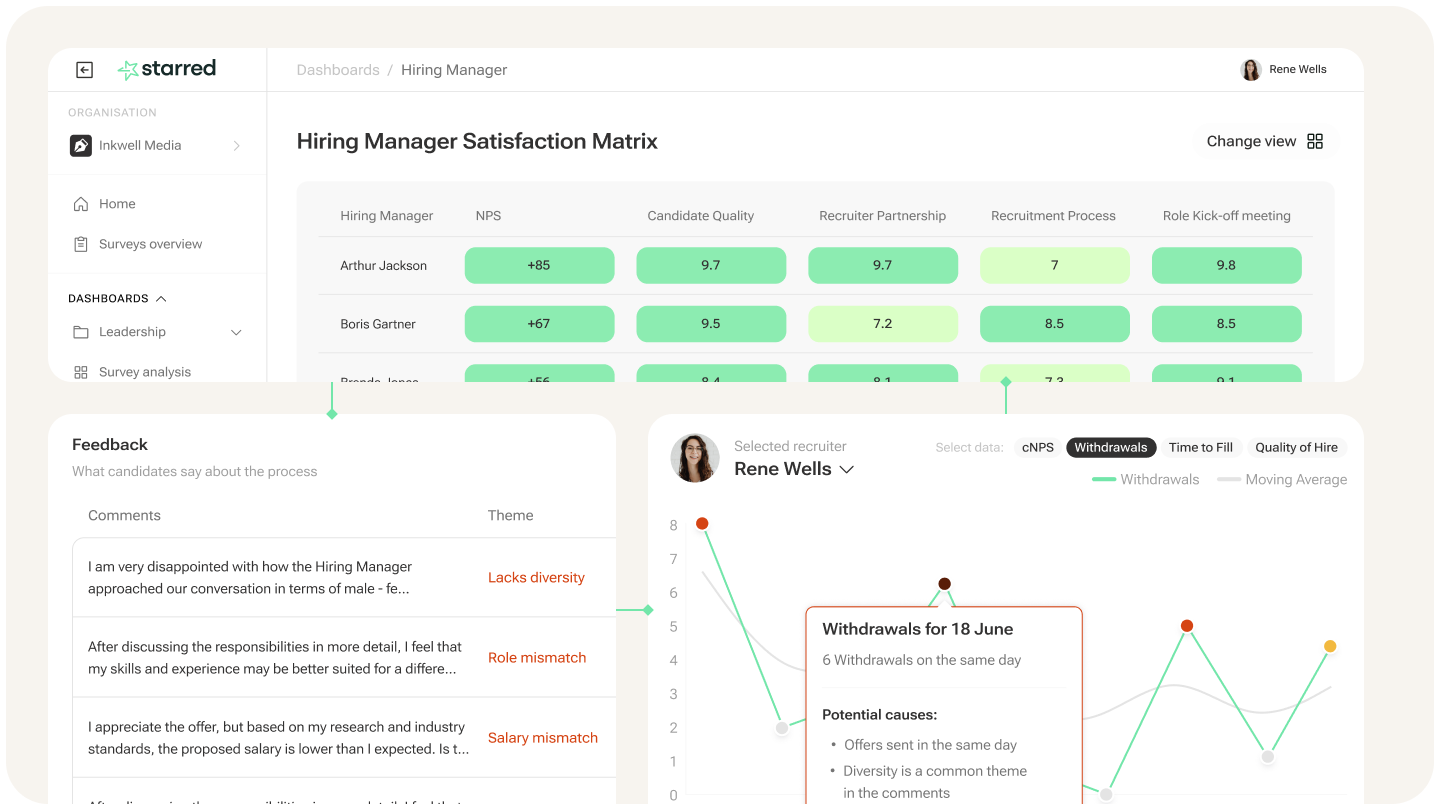Viewport: 1440px width, 810px height.
Task: Toggle the Withdrawals legend series
Action: 1145,480
